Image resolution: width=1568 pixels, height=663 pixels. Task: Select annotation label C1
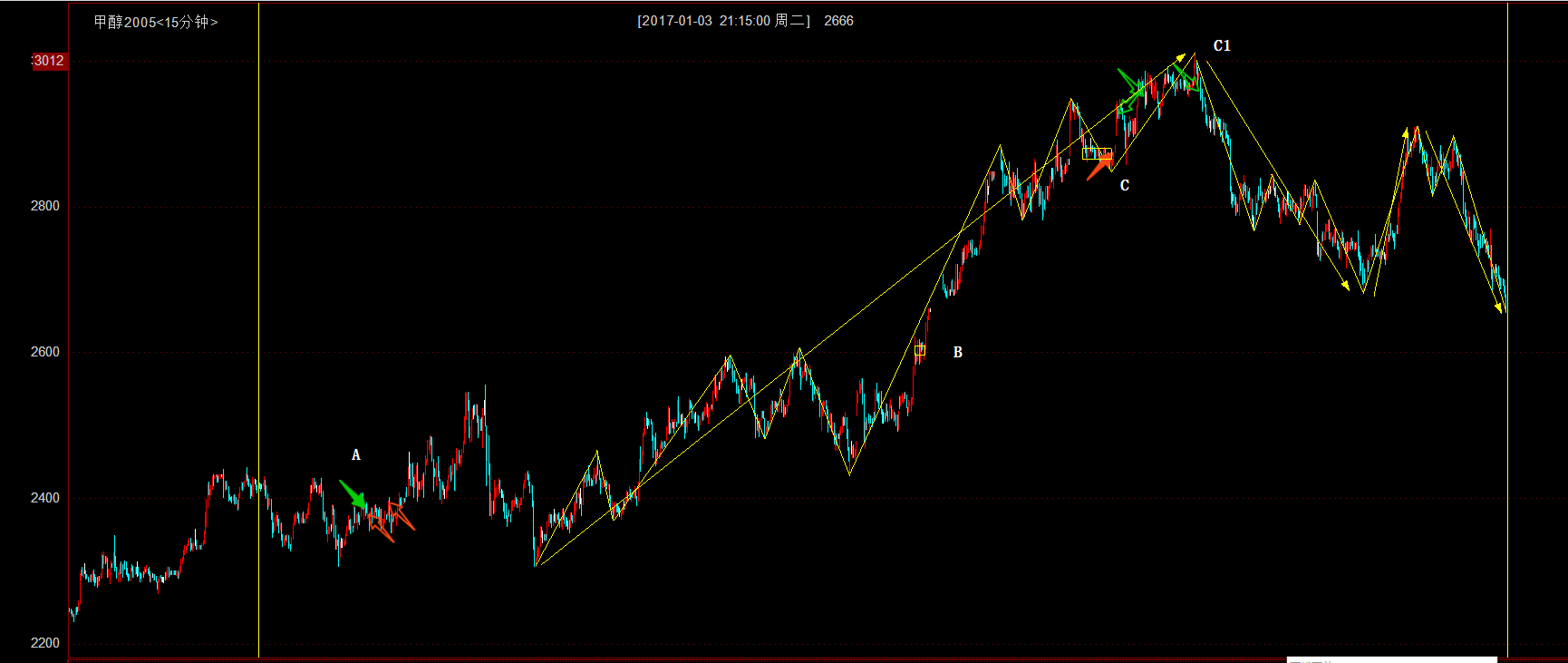pyautogui.click(x=1222, y=46)
